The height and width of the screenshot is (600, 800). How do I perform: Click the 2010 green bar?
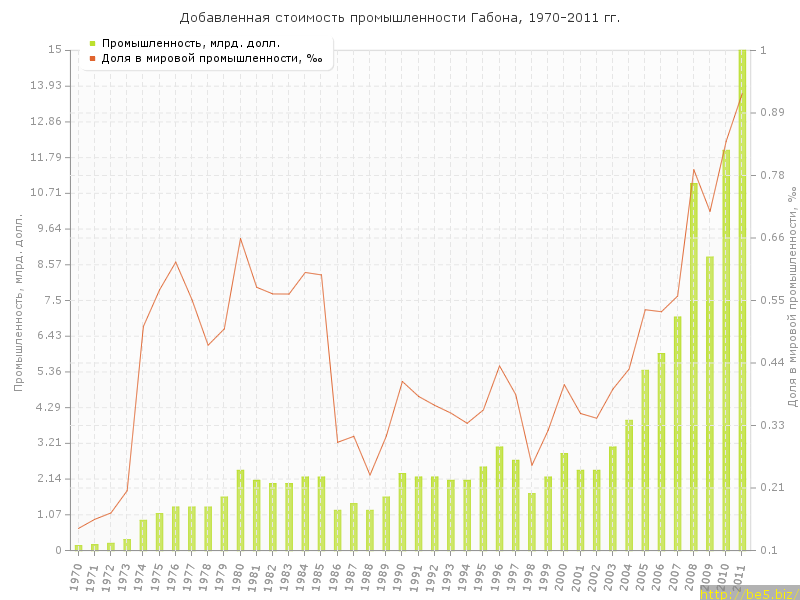pyautogui.click(x=726, y=350)
